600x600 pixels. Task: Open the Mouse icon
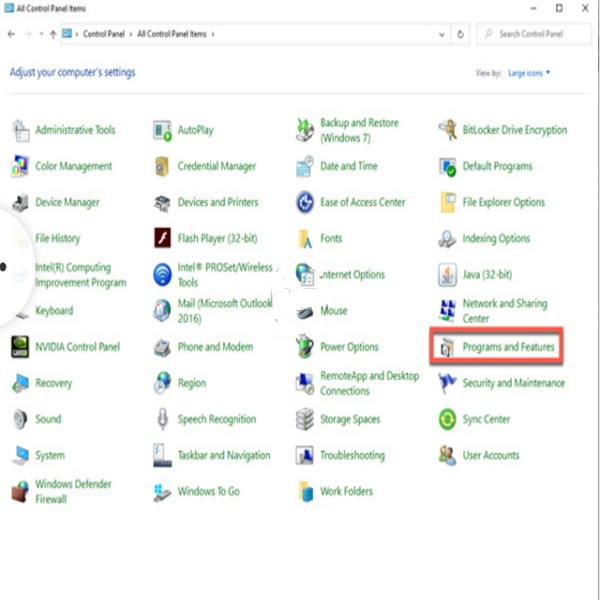(x=305, y=312)
